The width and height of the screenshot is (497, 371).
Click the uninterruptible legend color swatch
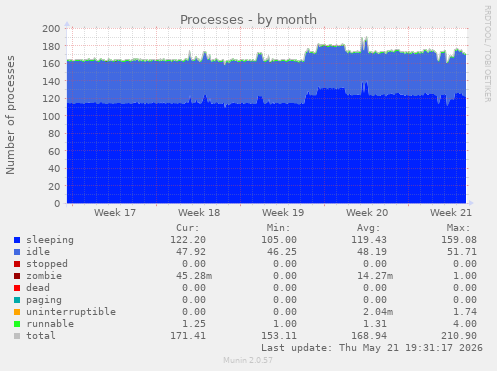click(17, 312)
